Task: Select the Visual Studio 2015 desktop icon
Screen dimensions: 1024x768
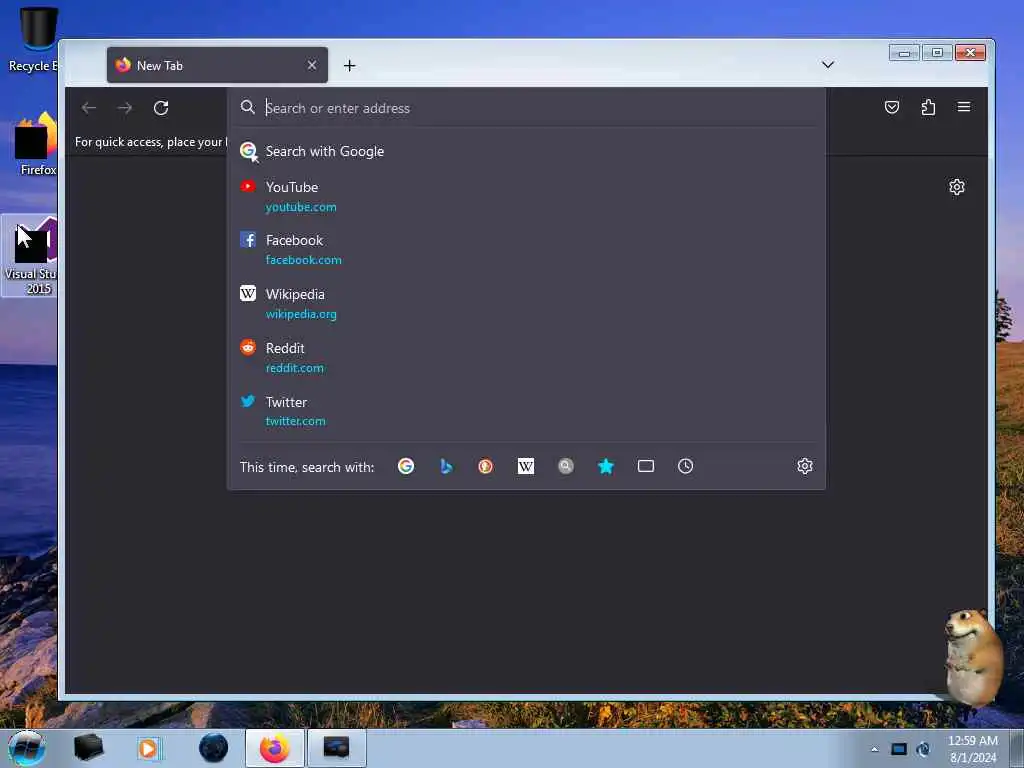Action: point(31,255)
